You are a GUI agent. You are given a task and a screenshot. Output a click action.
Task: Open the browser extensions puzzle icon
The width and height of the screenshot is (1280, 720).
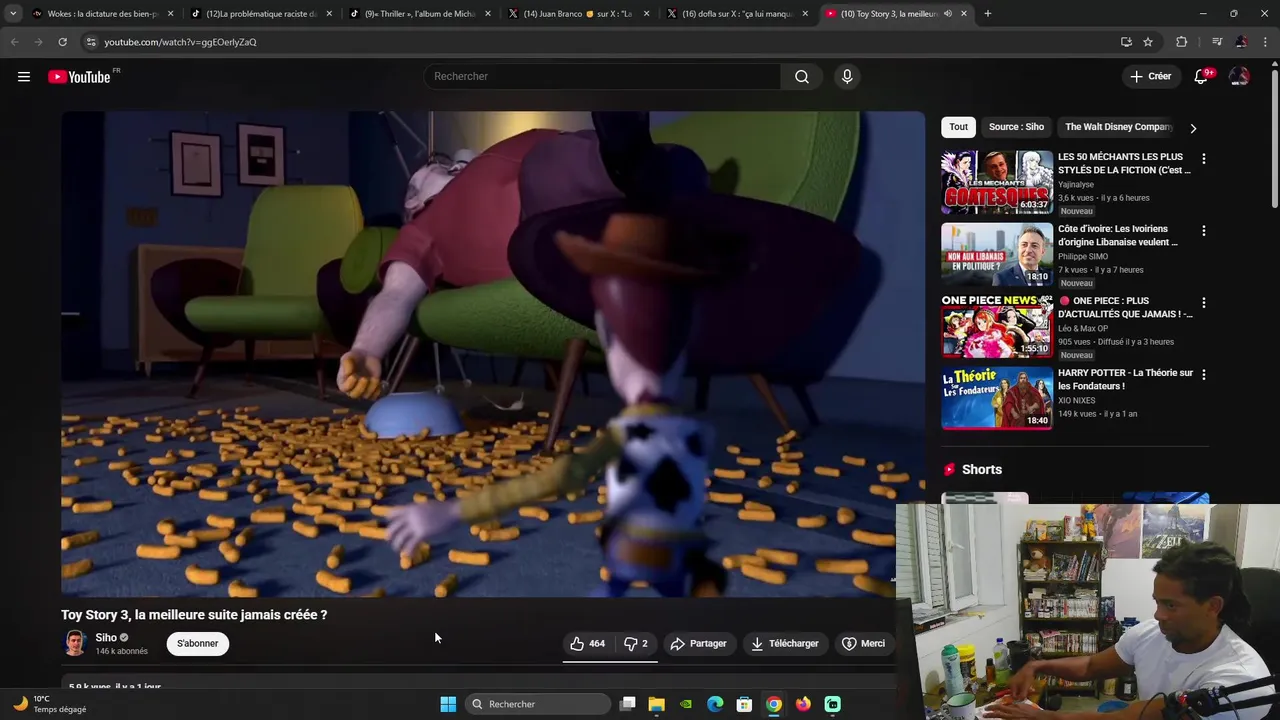pos(1182,42)
